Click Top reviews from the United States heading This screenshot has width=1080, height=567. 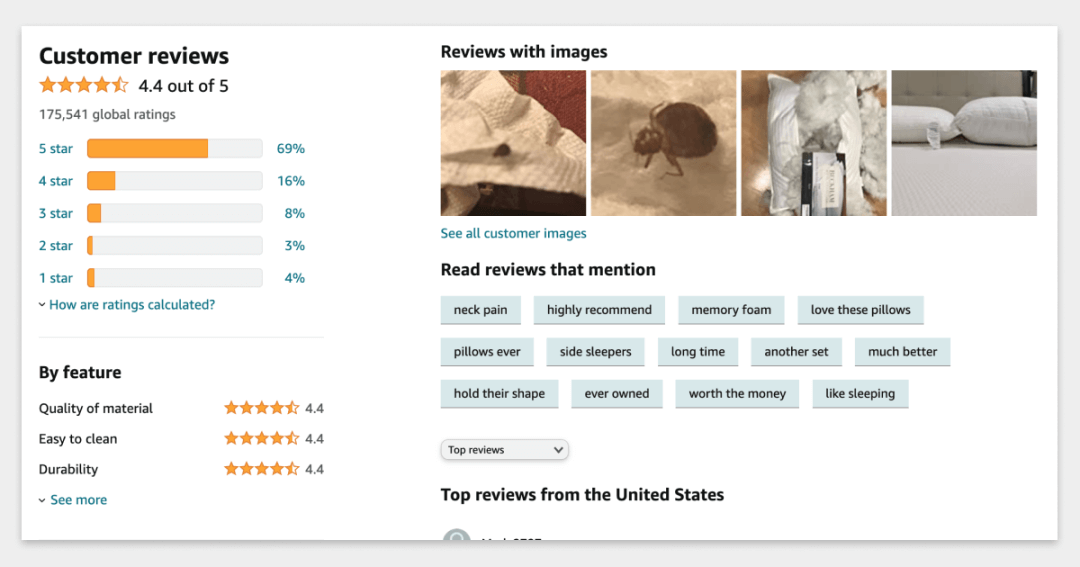pos(582,495)
